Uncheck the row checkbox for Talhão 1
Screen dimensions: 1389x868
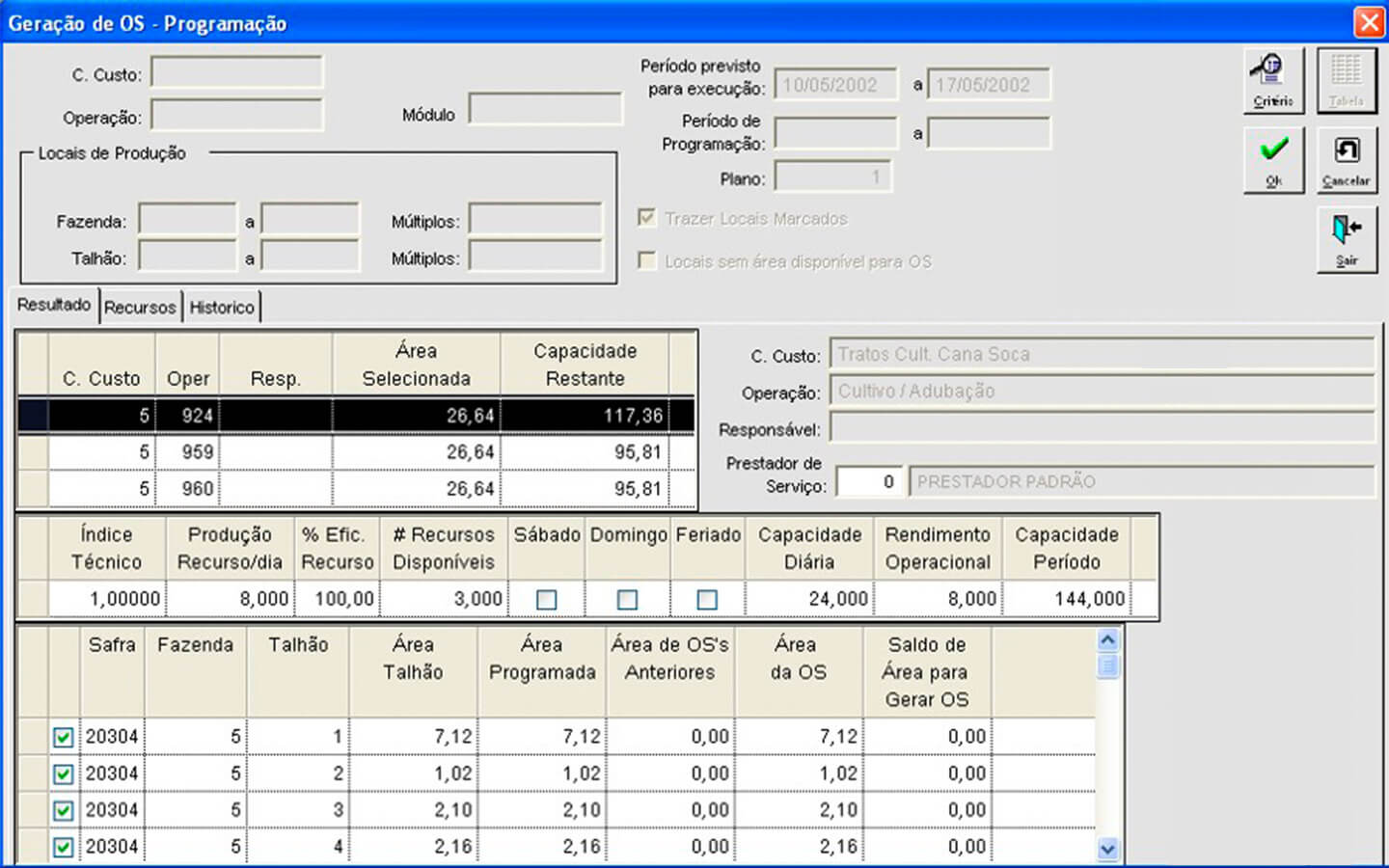pos(64,738)
